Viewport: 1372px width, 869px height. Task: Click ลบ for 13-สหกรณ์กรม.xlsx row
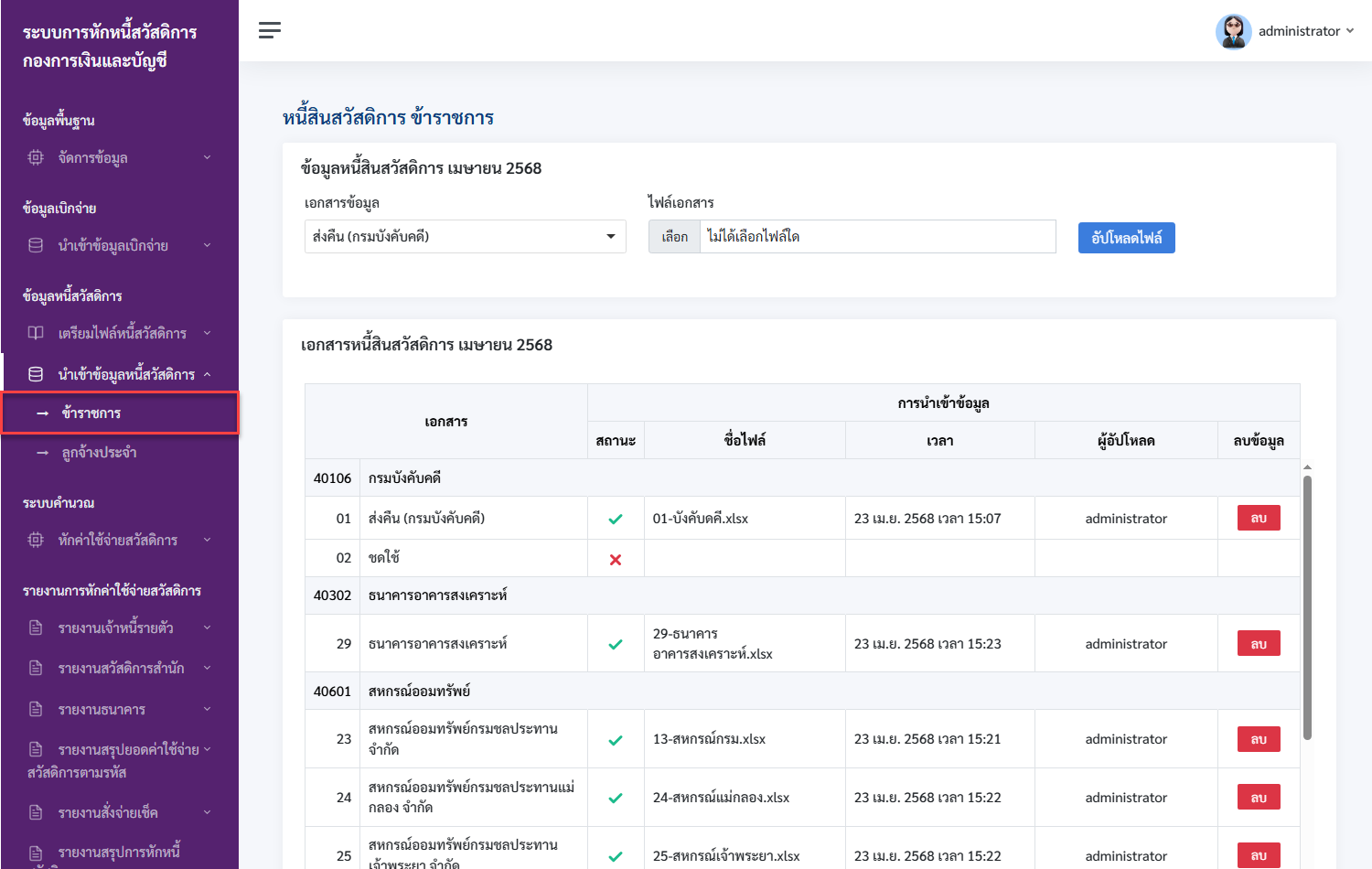click(x=1259, y=739)
